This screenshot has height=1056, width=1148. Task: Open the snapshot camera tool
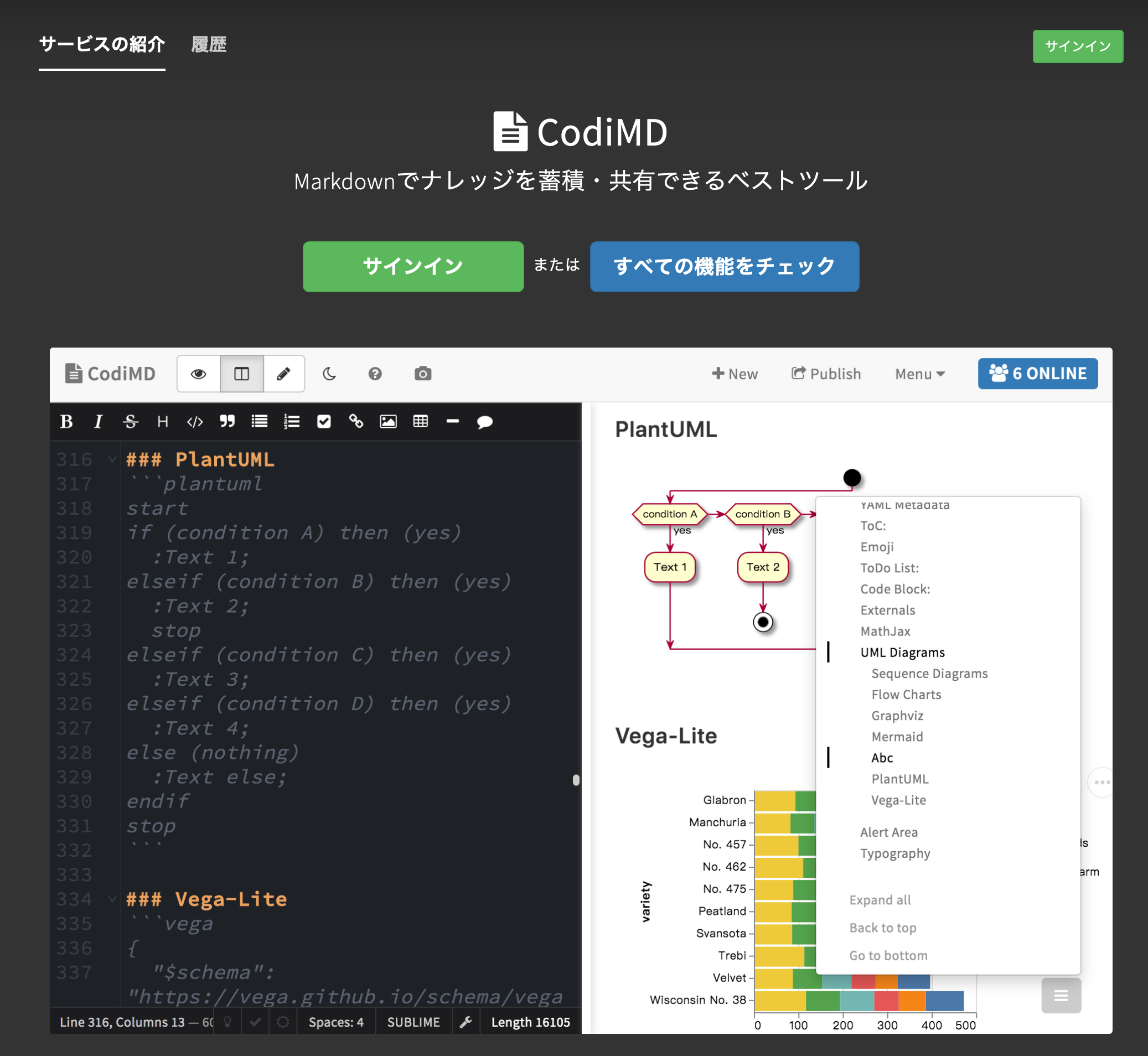(x=423, y=373)
